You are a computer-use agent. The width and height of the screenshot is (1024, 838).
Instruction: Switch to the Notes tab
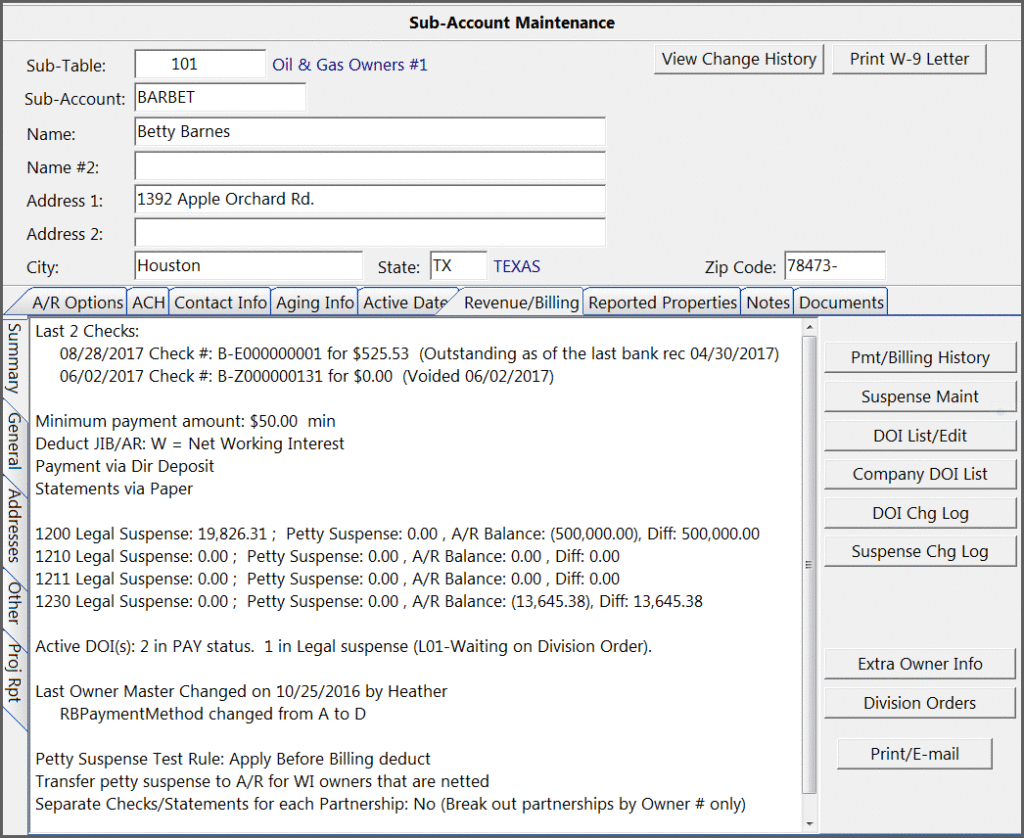pos(767,301)
